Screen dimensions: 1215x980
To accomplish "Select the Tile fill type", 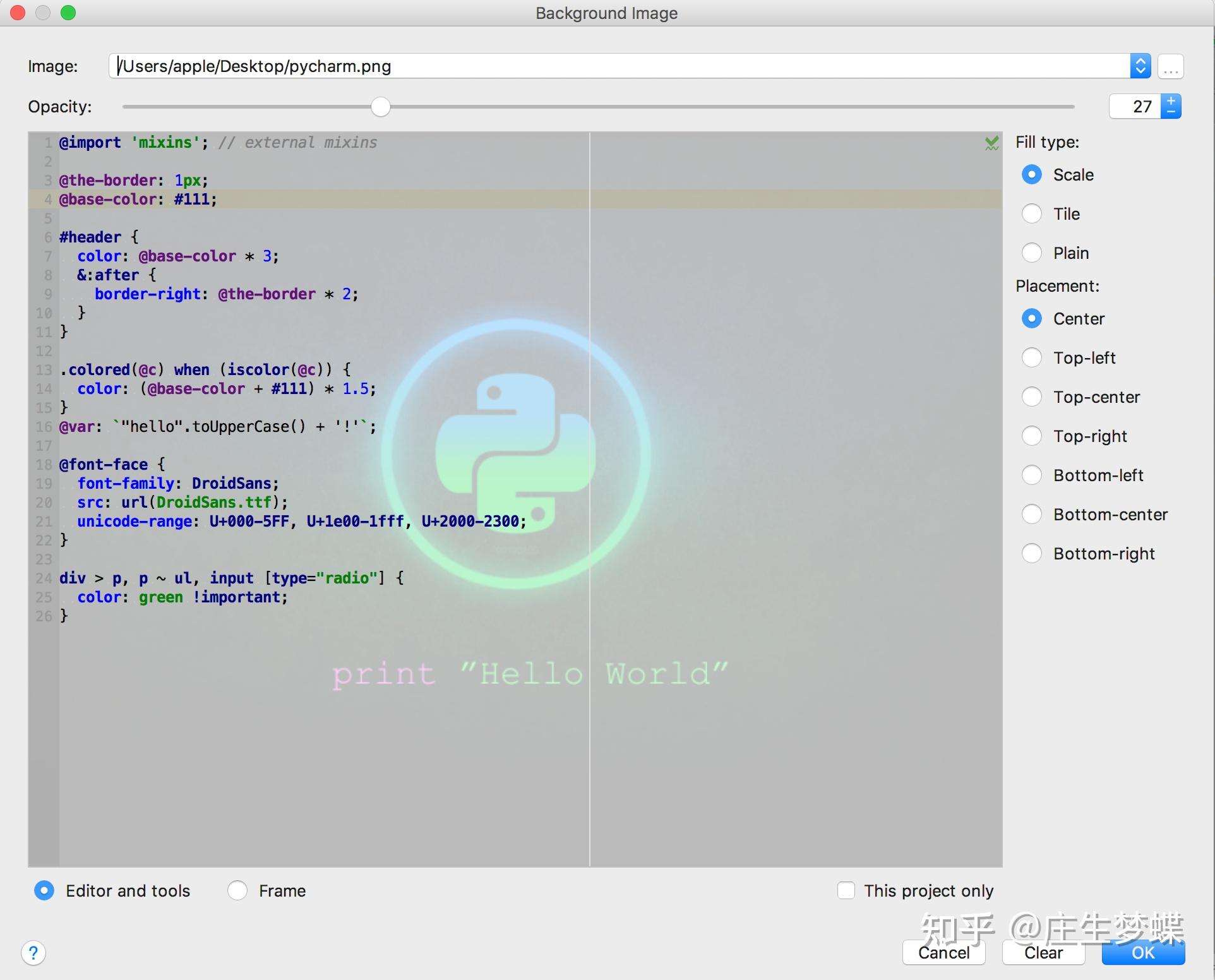I will pos(1032,214).
